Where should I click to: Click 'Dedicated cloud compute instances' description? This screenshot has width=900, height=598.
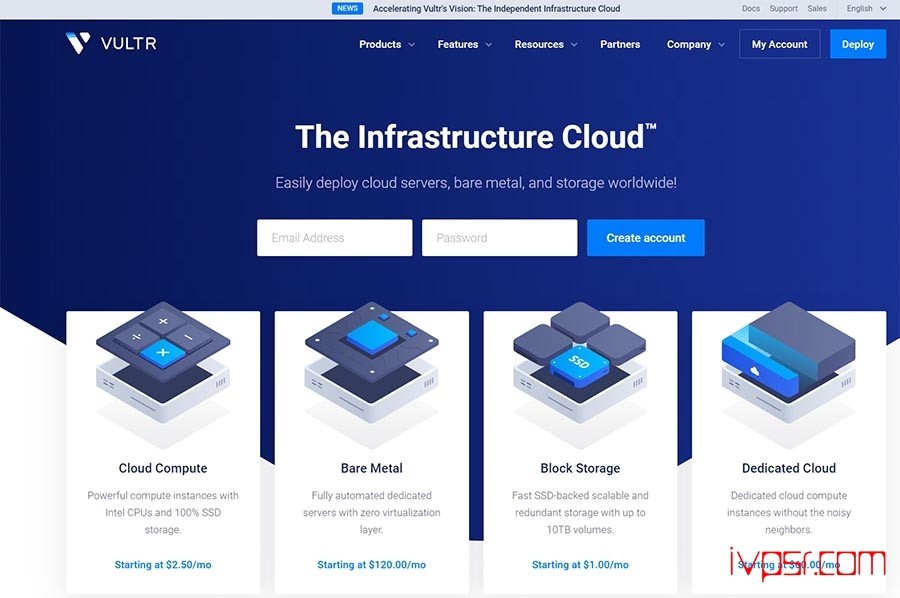tap(789, 512)
